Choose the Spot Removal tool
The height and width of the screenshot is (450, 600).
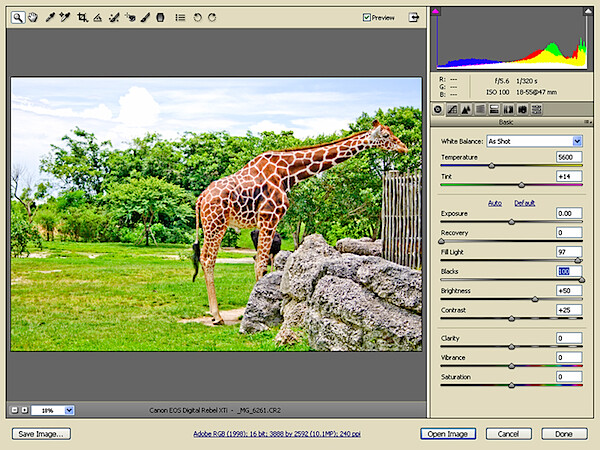tap(114, 17)
